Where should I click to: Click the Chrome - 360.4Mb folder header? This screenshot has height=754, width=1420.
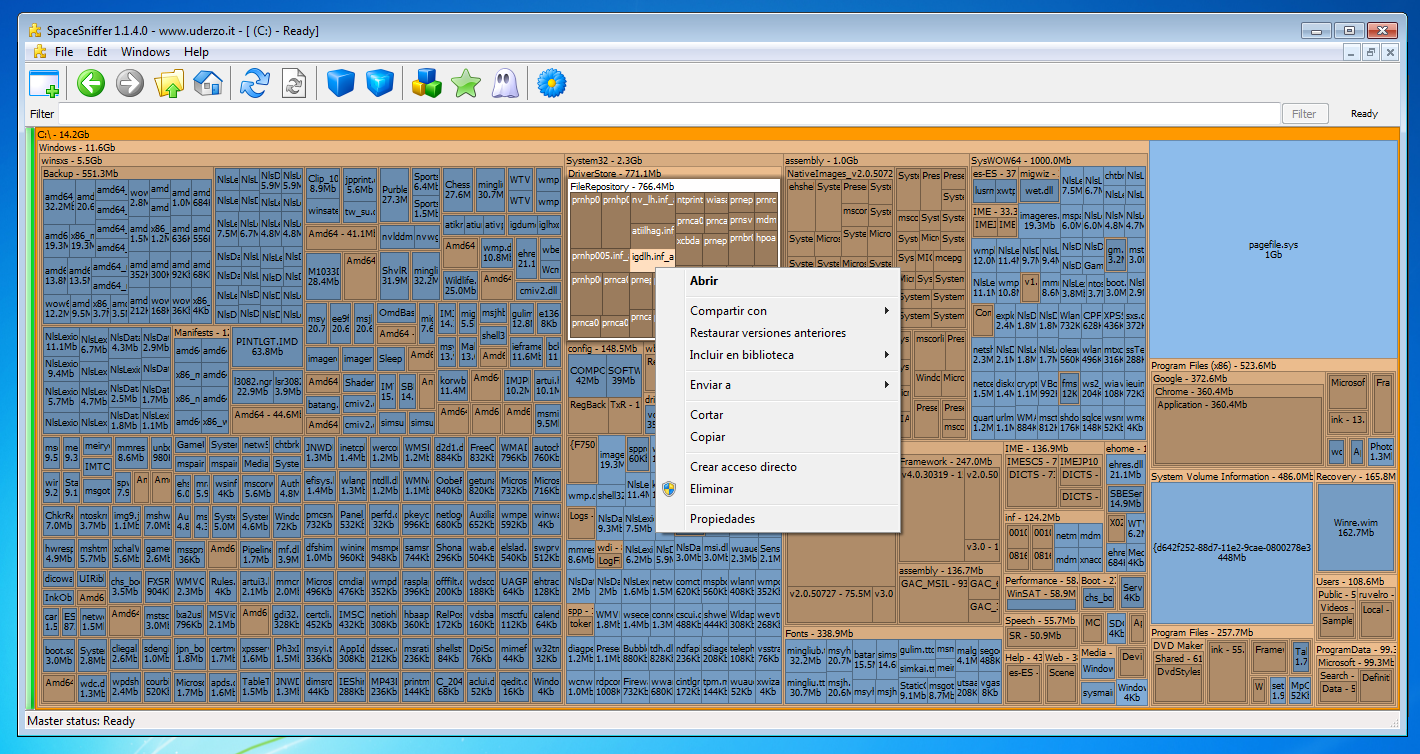[x=1194, y=392]
